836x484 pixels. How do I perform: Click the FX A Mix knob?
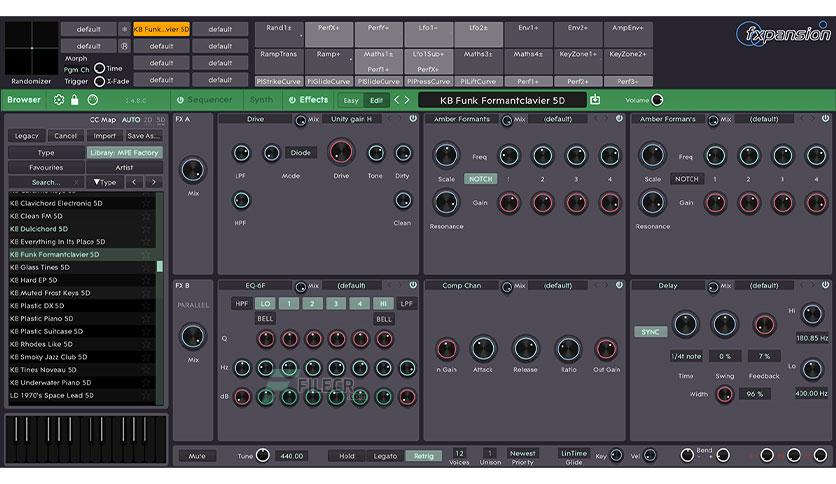tap(192, 170)
